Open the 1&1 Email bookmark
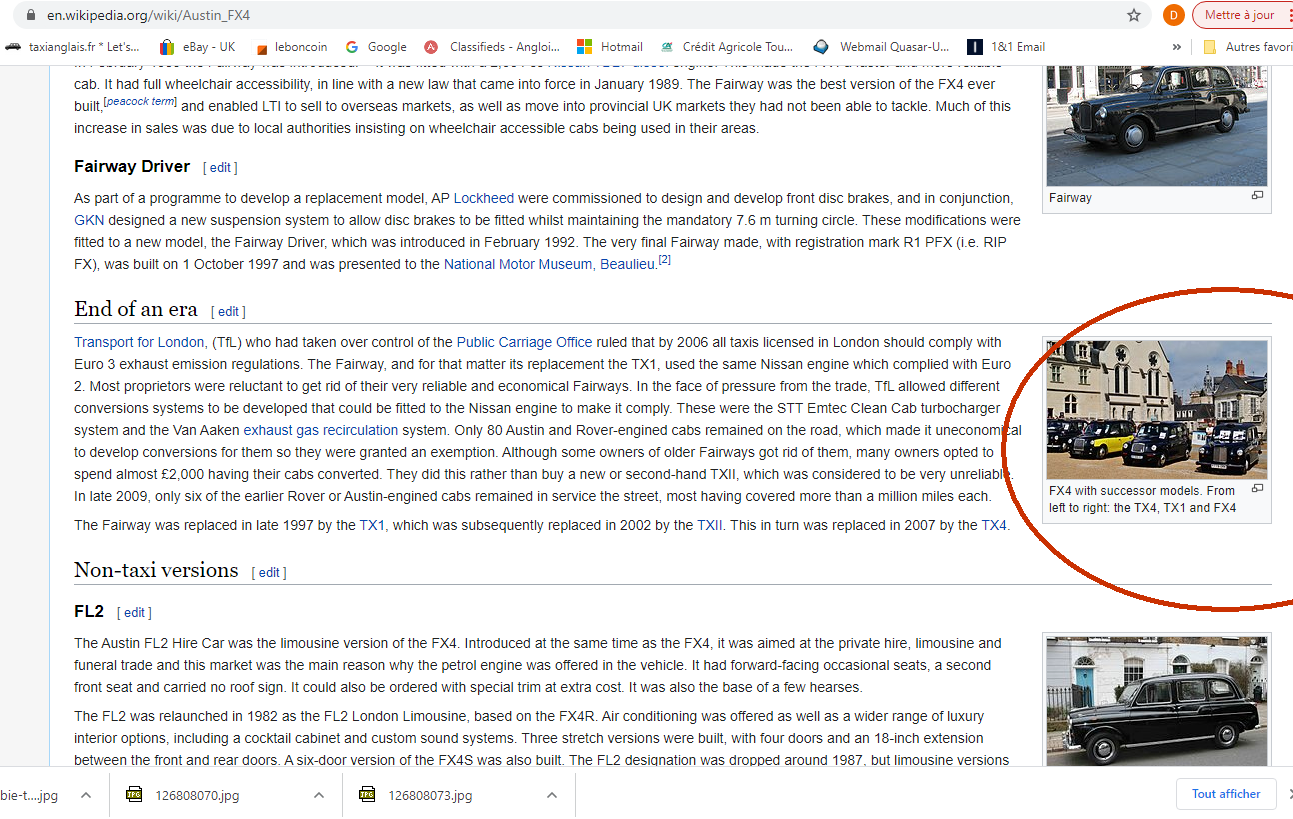The height and width of the screenshot is (819, 1293). (1006, 47)
